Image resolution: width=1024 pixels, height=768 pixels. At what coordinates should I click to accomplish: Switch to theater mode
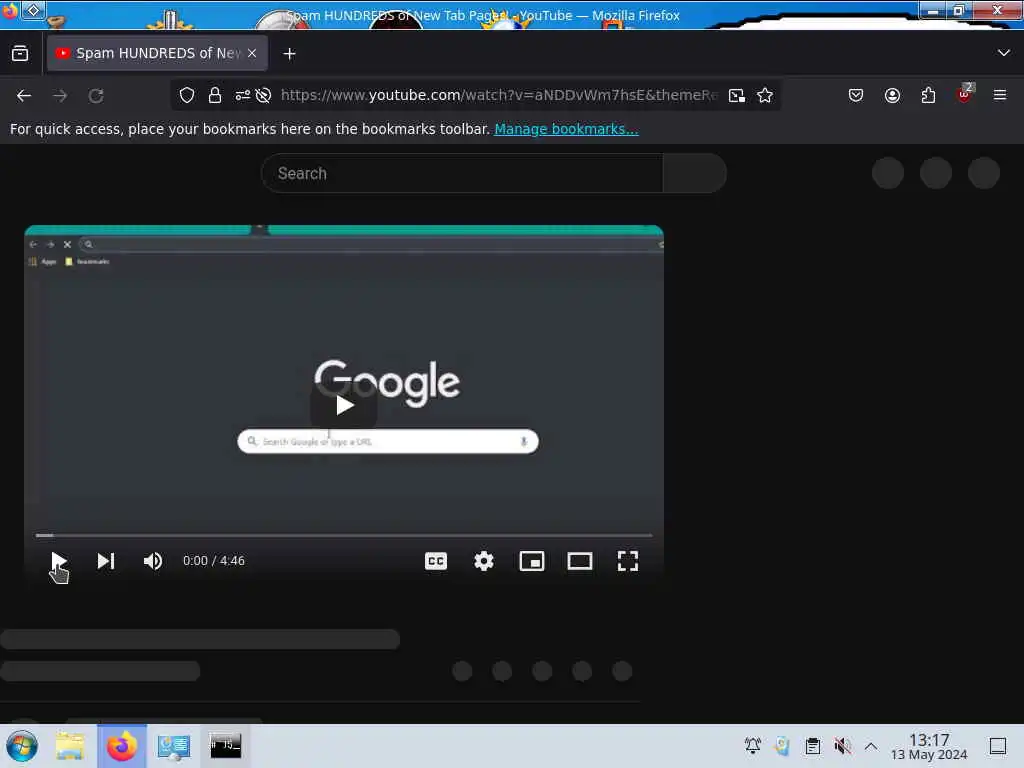click(x=579, y=561)
